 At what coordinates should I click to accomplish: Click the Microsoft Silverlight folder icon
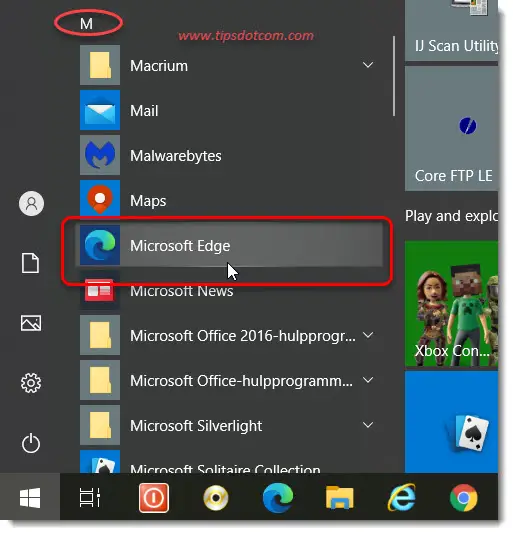click(100, 425)
